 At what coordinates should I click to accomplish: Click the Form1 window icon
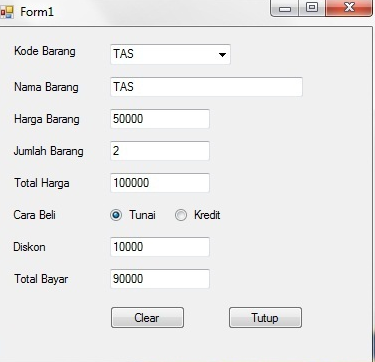(7, 12)
